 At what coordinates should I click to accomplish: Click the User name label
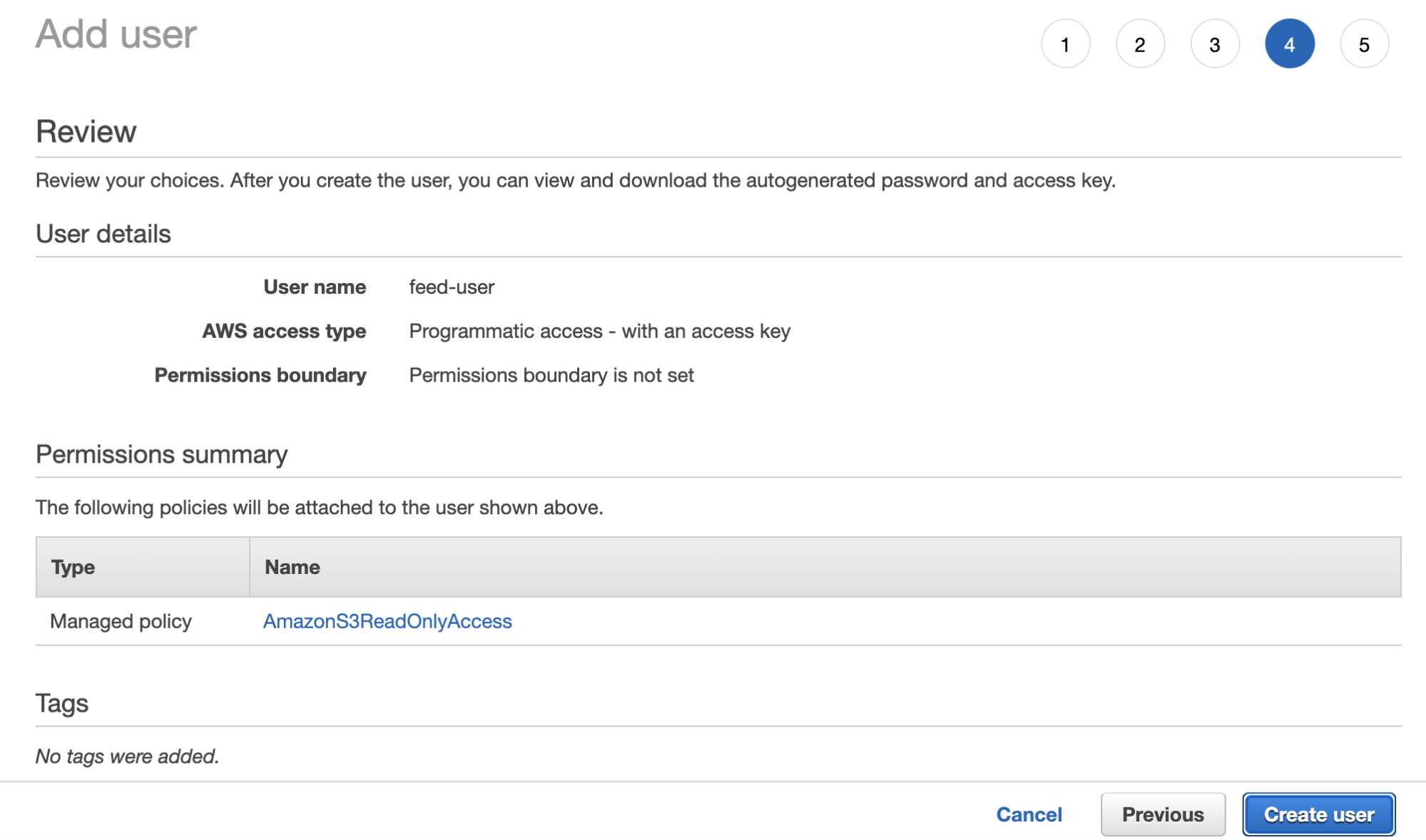click(315, 287)
